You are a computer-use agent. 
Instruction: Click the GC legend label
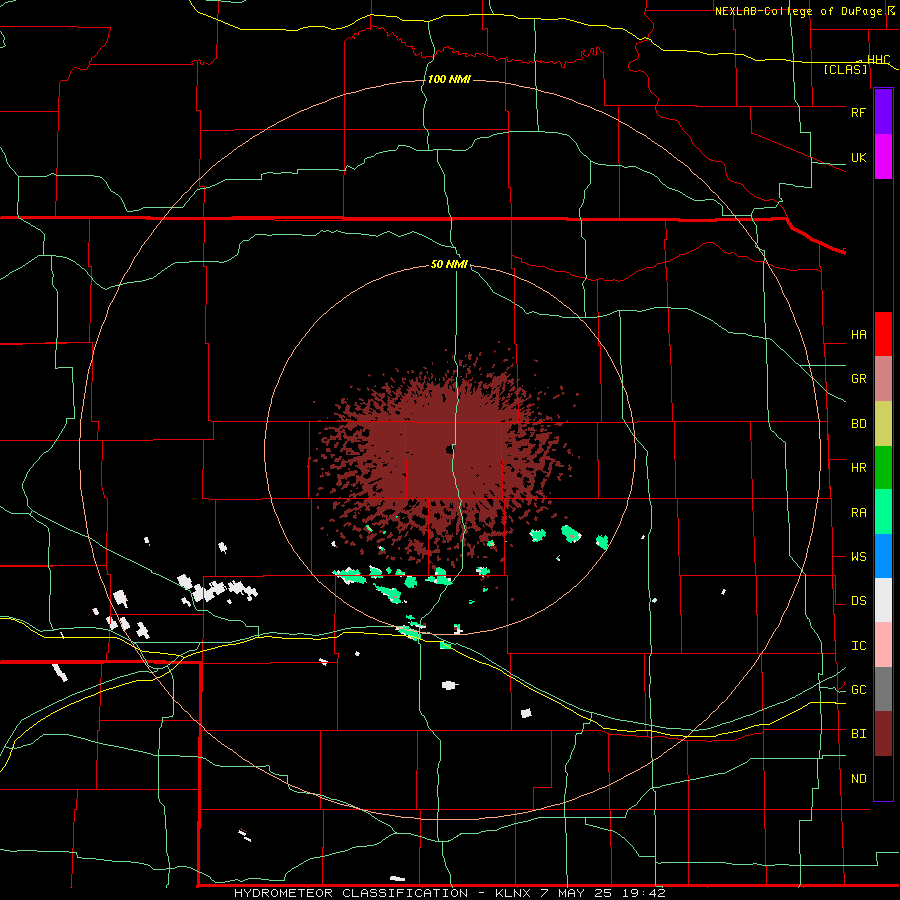(858, 690)
